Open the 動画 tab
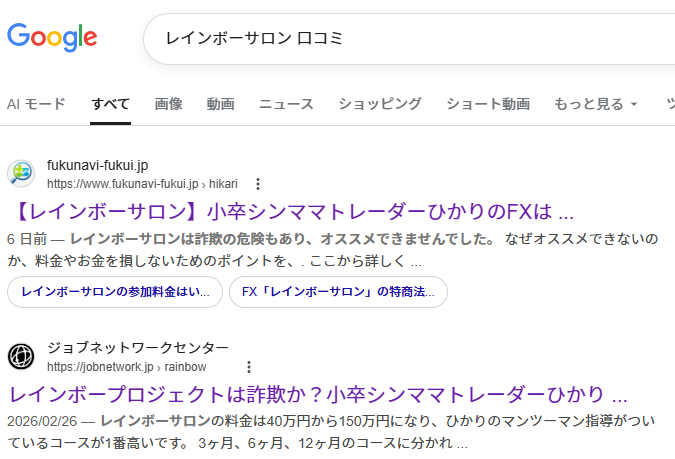675x459 pixels. coord(220,104)
